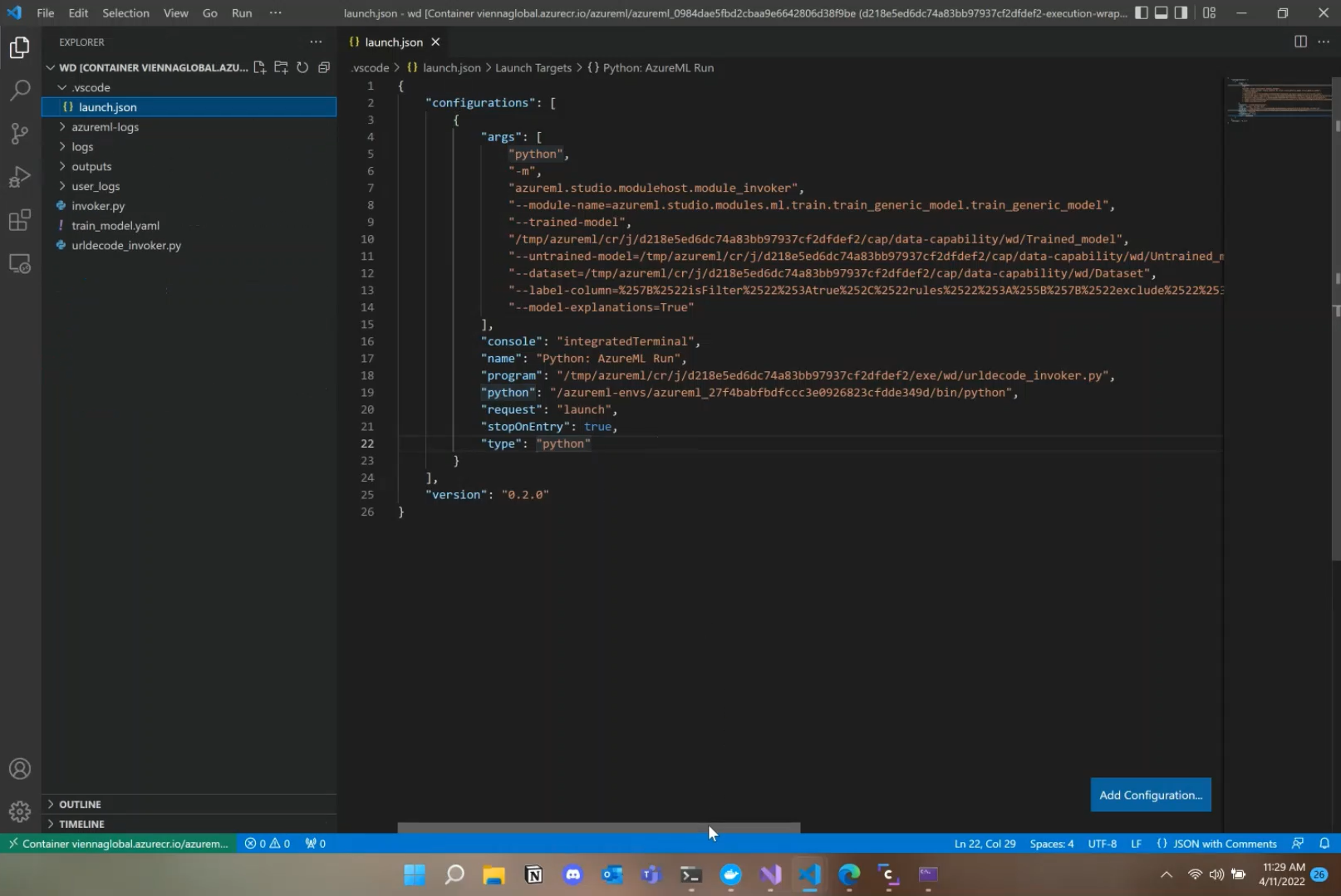The width and height of the screenshot is (1341, 896).
Task: Open train_model.yaml file
Action: (189, 226)
